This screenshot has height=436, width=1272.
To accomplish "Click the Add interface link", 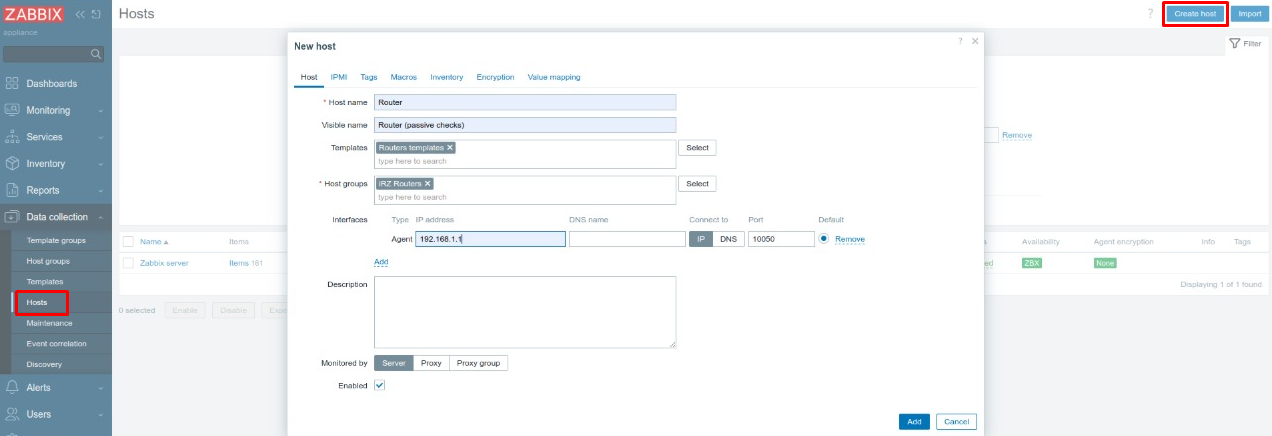I will [x=381, y=262].
